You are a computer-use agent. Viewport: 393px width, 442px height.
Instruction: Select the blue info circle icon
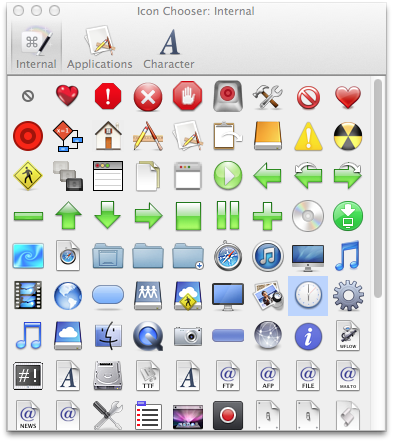click(x=308, y=336)
